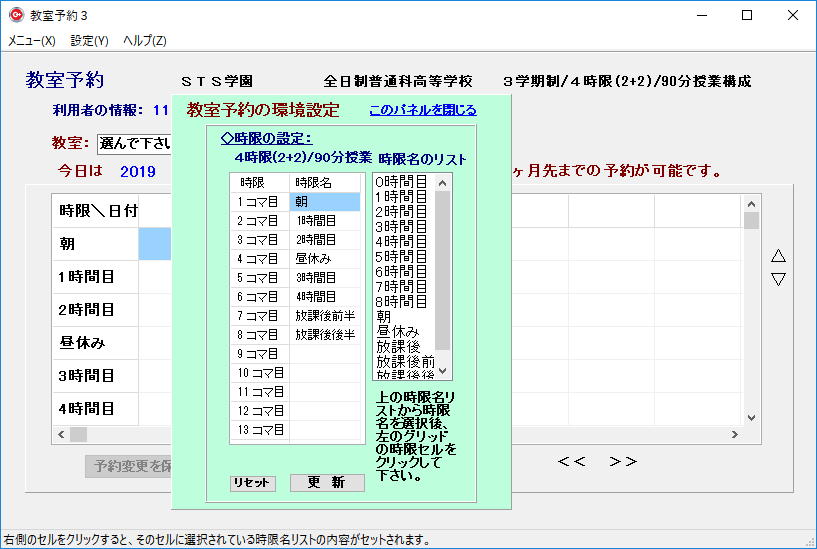
Task: Click the down triangle arrow icon
Action: click(x=778, y=279)
